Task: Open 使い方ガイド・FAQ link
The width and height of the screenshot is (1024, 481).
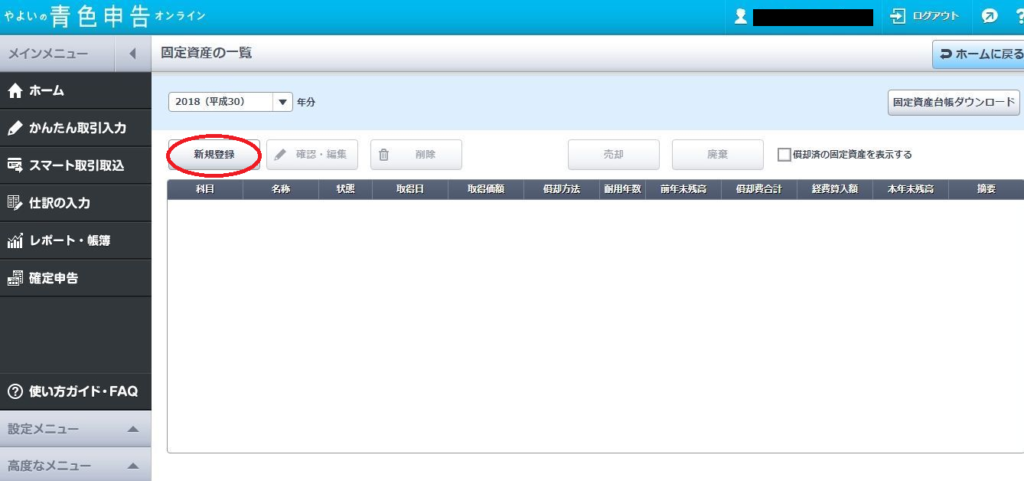Action: (75, 392)
